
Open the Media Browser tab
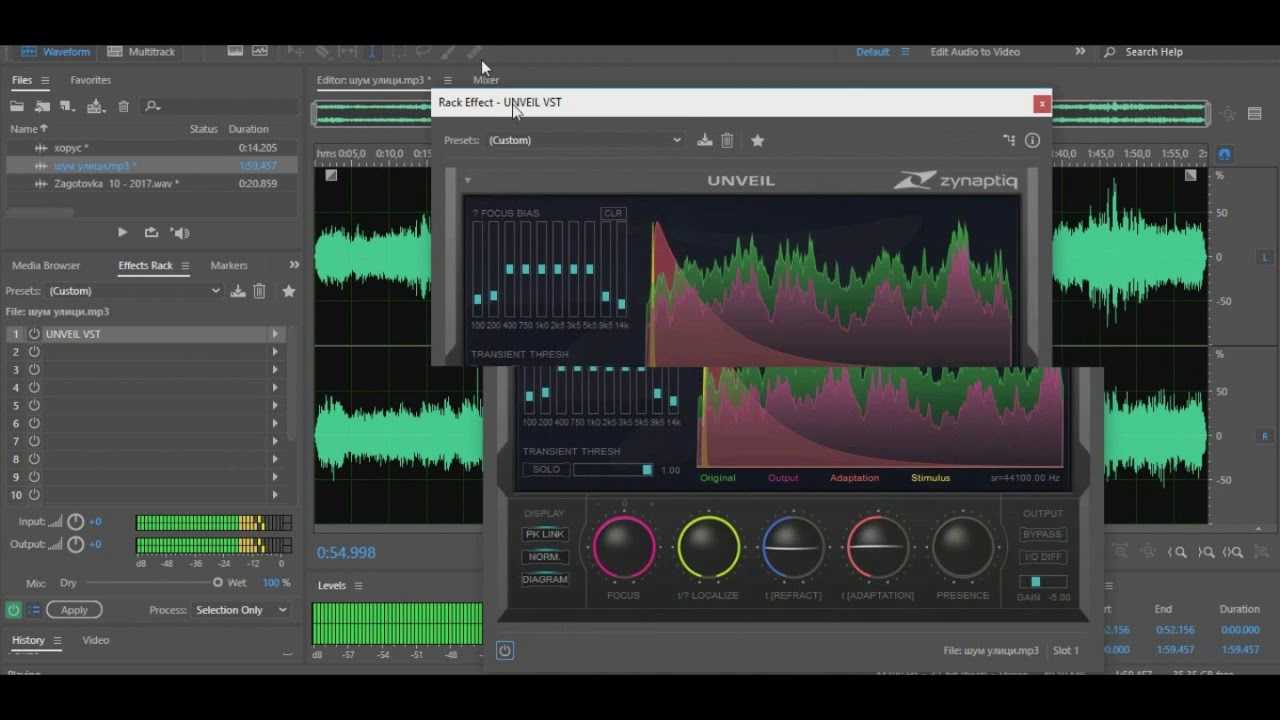(46, 265)
